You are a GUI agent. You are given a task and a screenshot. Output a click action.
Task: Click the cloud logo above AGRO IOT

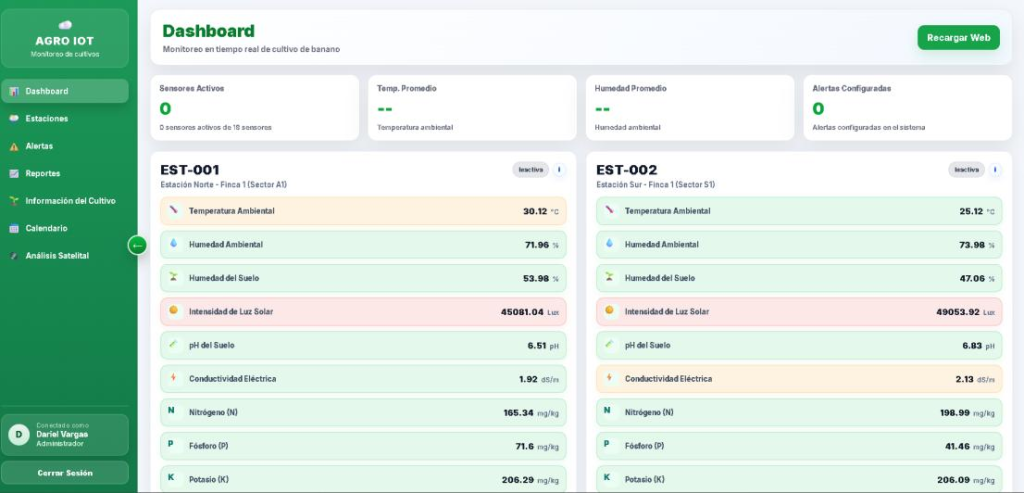click(65, 25)
